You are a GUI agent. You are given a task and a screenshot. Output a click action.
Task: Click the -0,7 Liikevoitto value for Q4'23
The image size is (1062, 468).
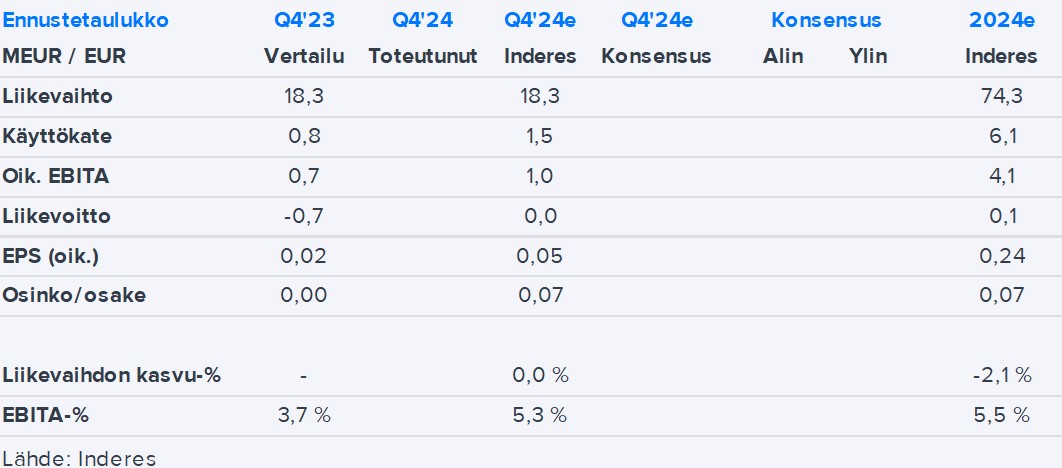click(303, 217)
